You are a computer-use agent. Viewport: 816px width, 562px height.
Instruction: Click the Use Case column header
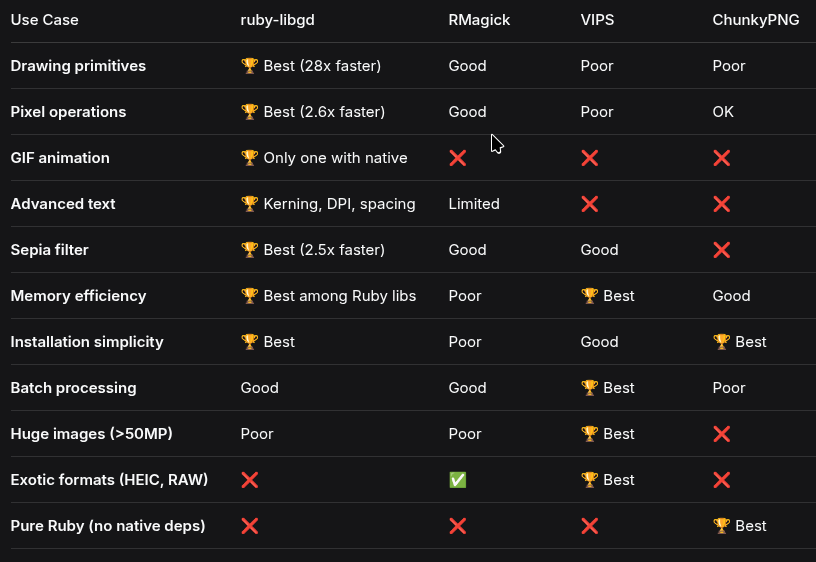click(44, 20)
